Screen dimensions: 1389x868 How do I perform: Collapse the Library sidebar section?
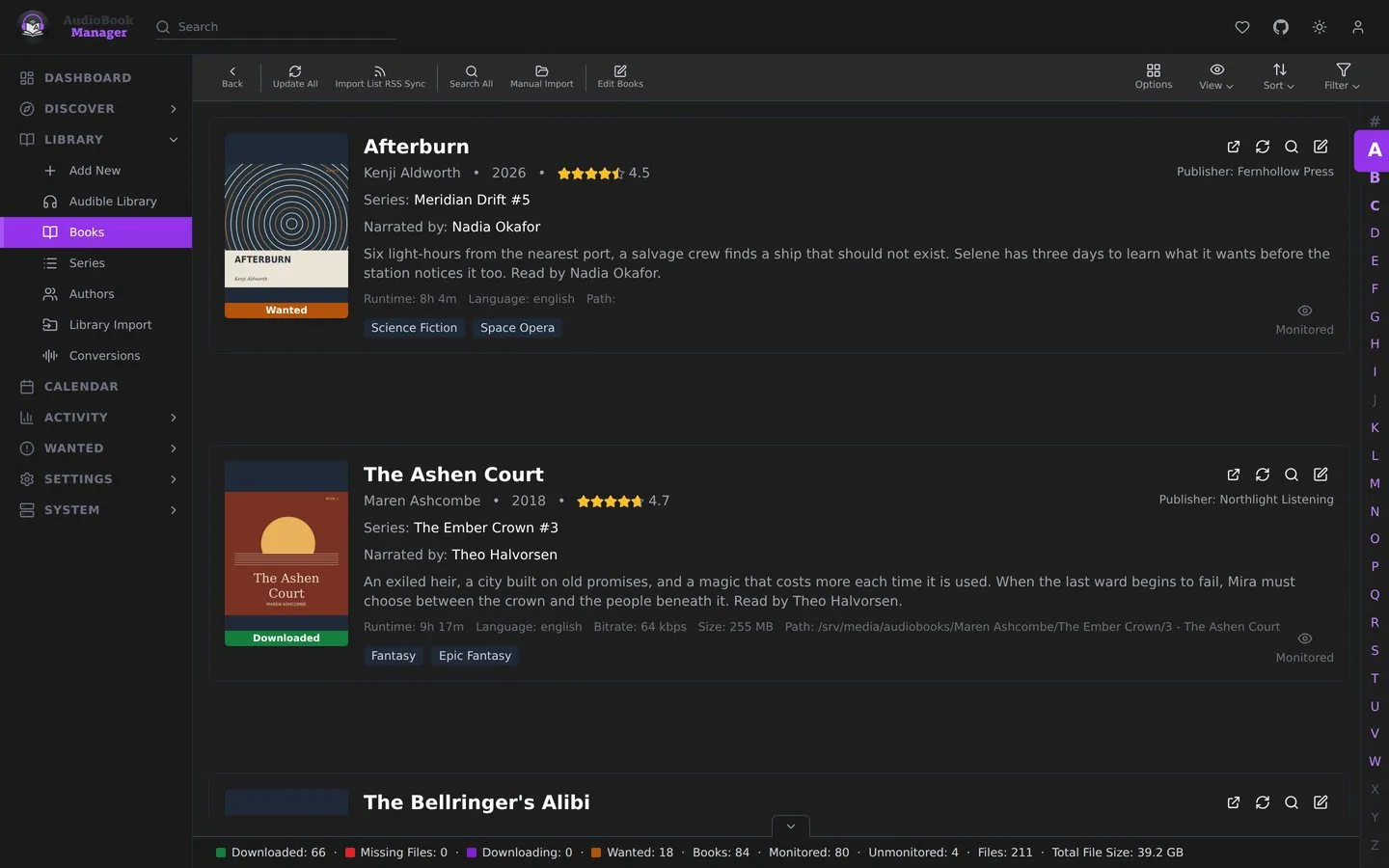(x=174, y=140)
